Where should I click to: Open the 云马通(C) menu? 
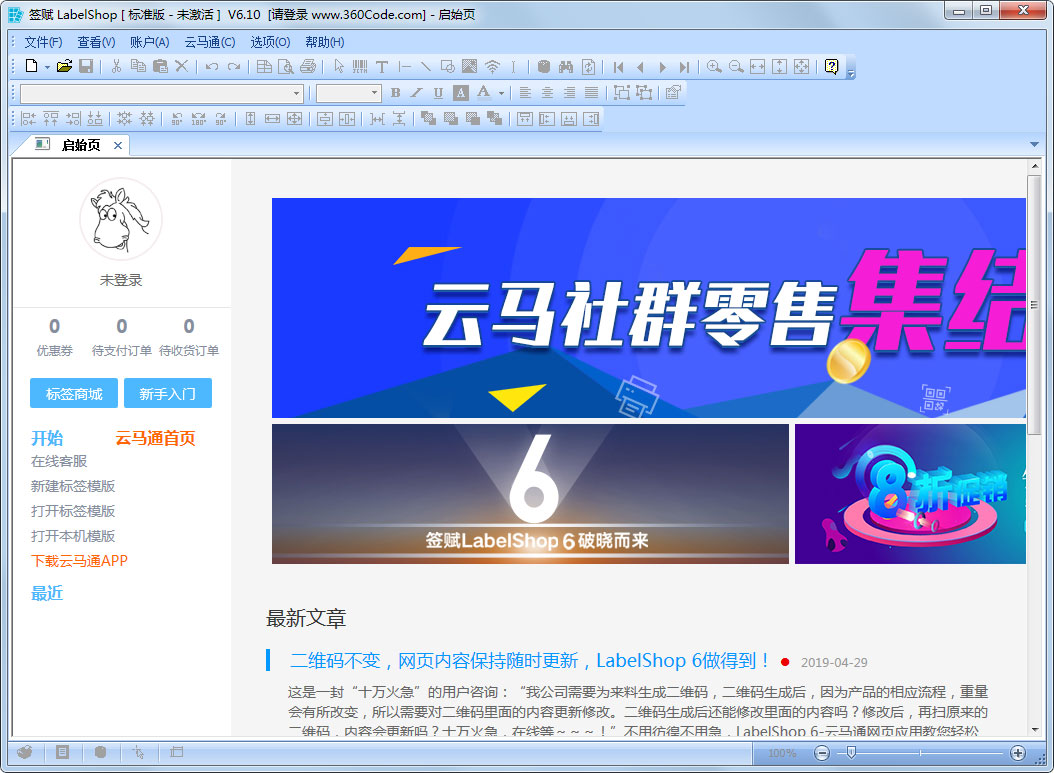[x=209, y=42]
